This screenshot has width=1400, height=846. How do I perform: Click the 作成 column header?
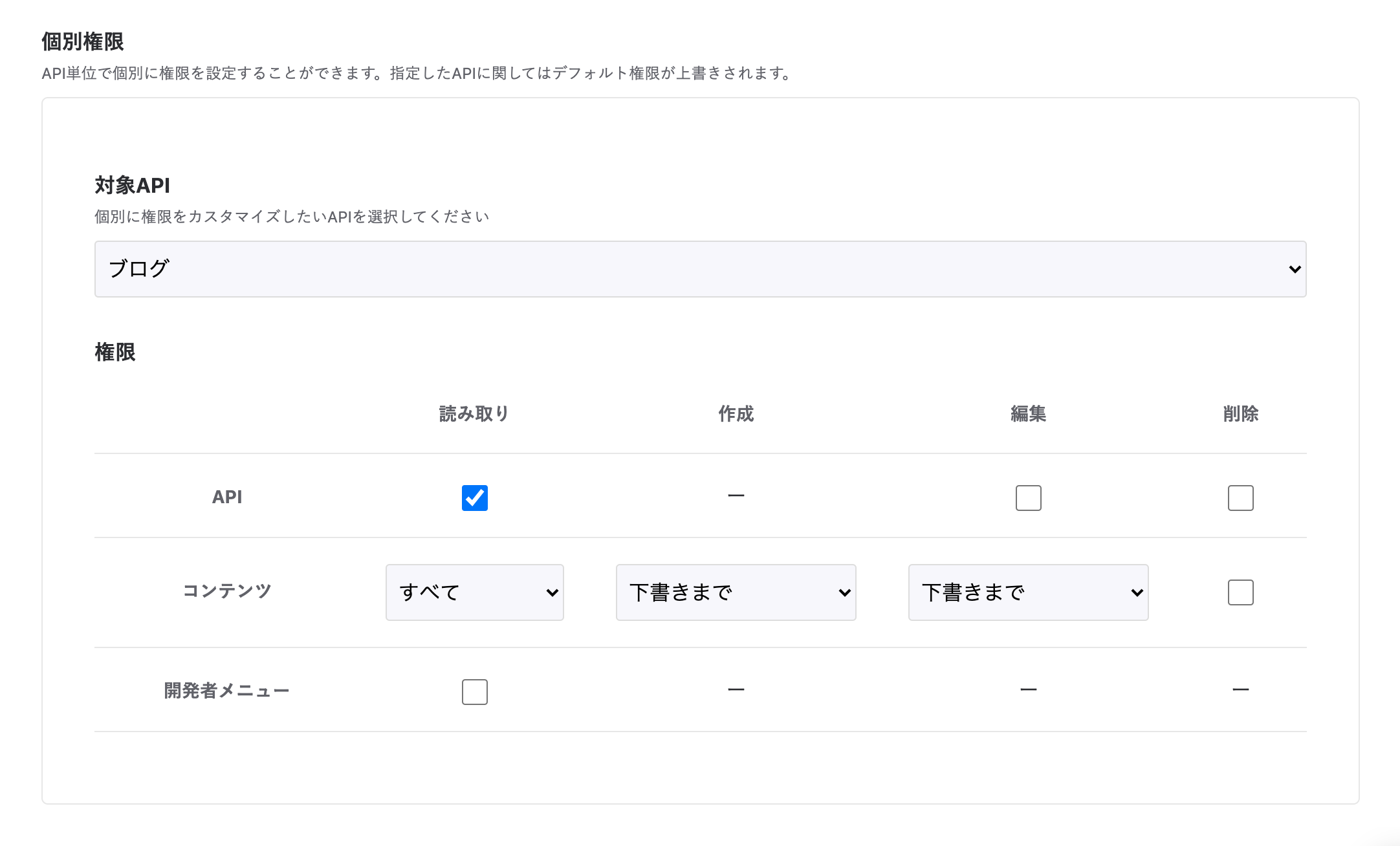tap(736, 414)
